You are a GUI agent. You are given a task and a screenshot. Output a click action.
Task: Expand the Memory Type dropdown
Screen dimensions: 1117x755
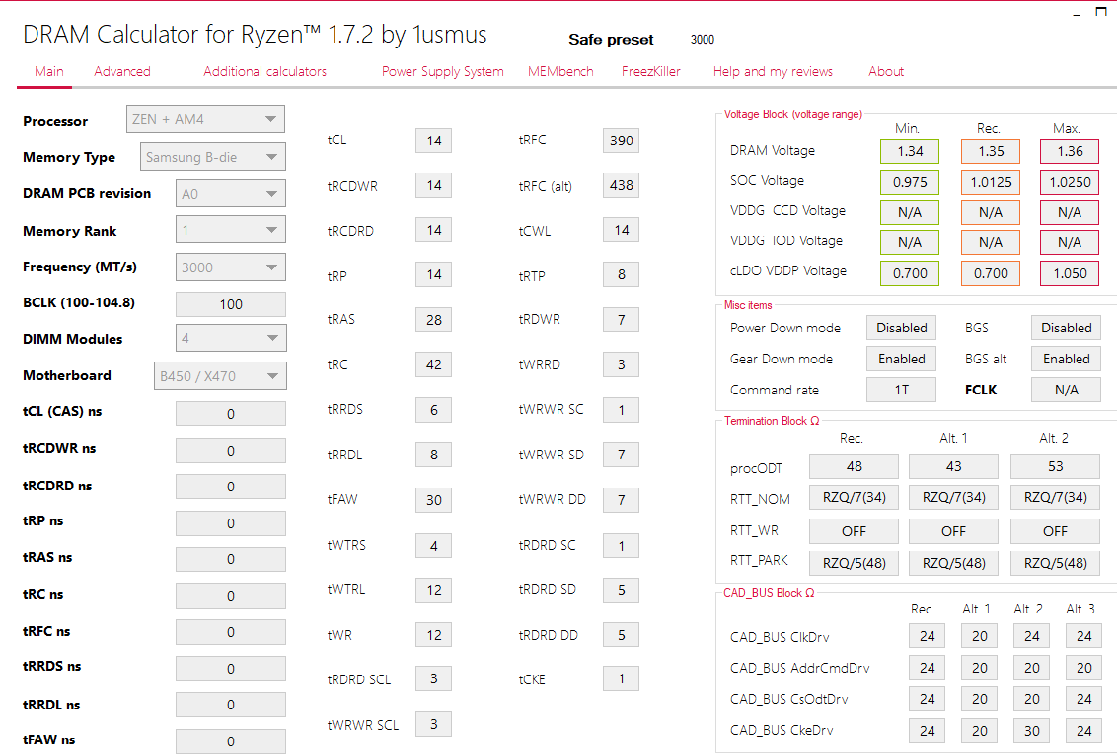tap(213, 157)
